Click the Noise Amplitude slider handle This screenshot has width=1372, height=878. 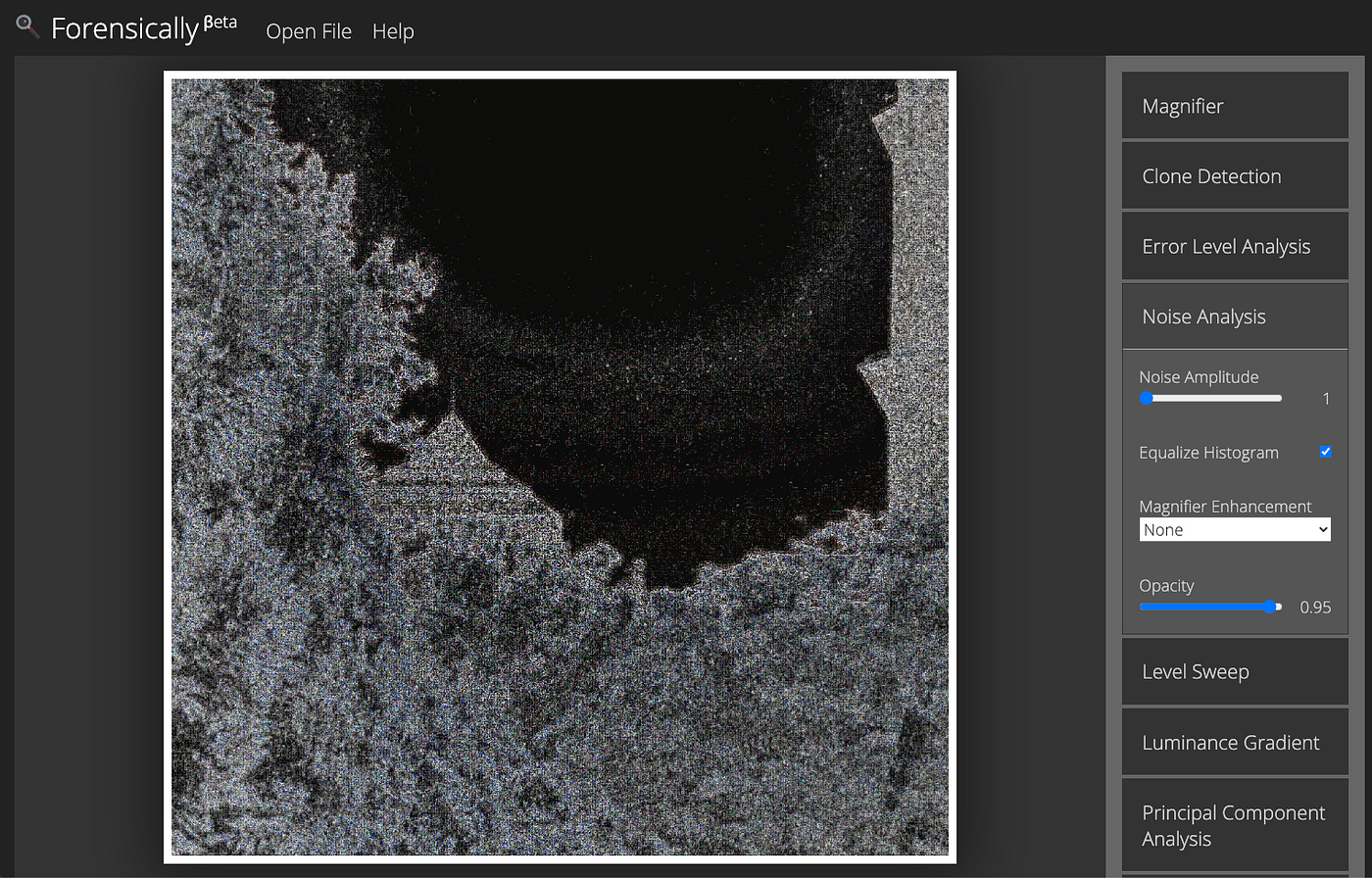[1145, 398]
